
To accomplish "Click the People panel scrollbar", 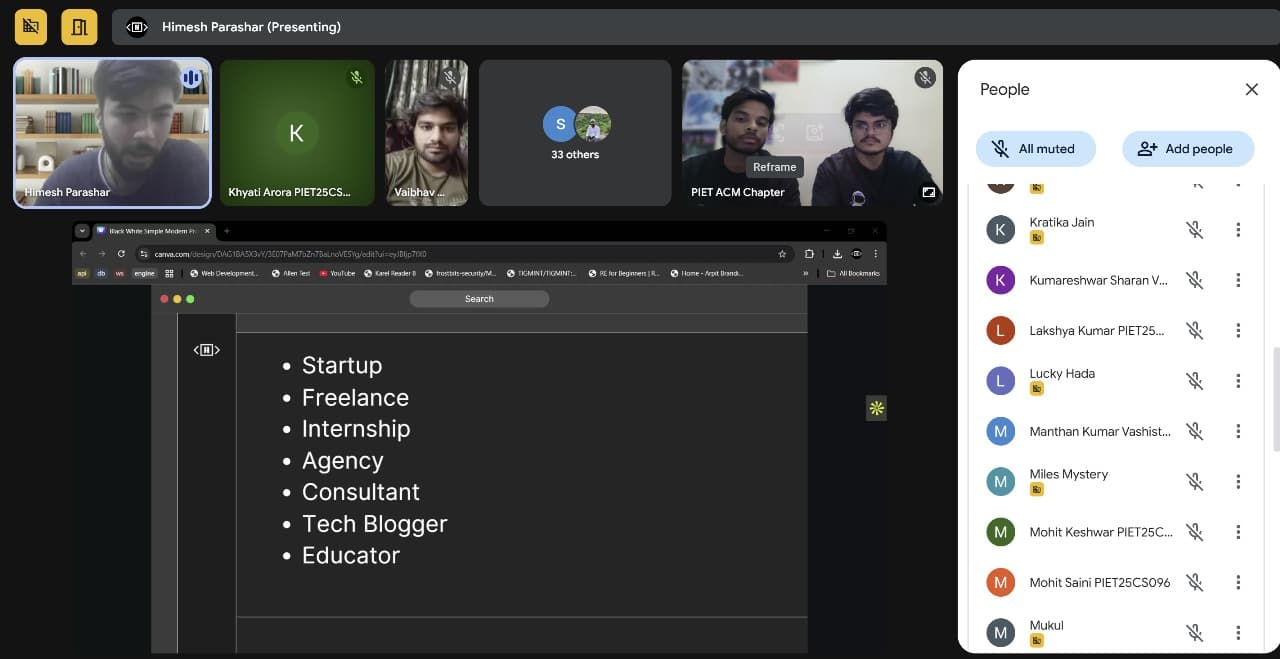I will (1275, 400).
